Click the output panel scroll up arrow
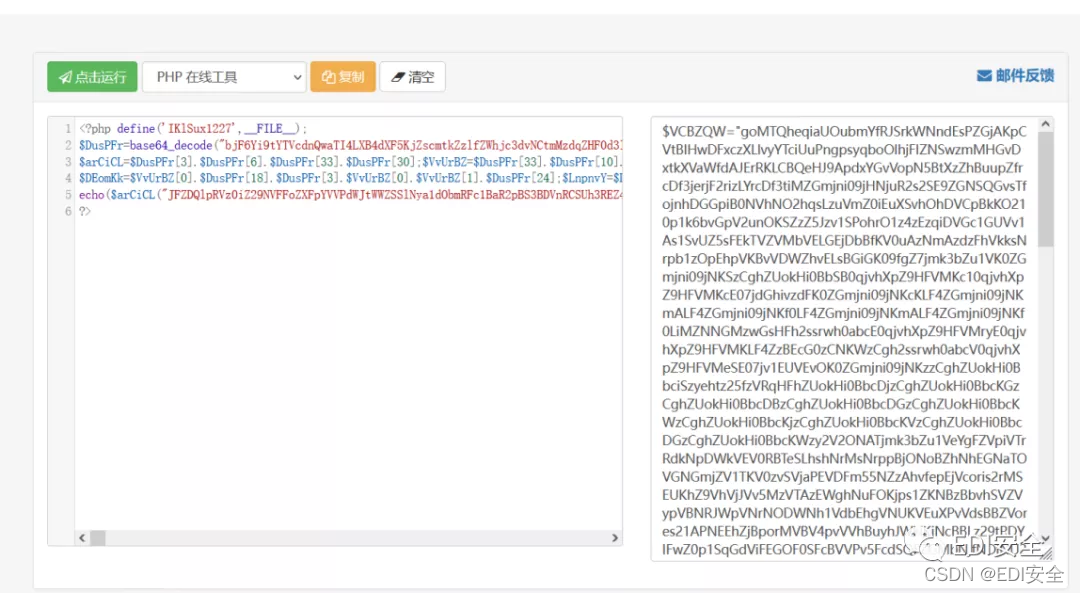 (1046, 124)
